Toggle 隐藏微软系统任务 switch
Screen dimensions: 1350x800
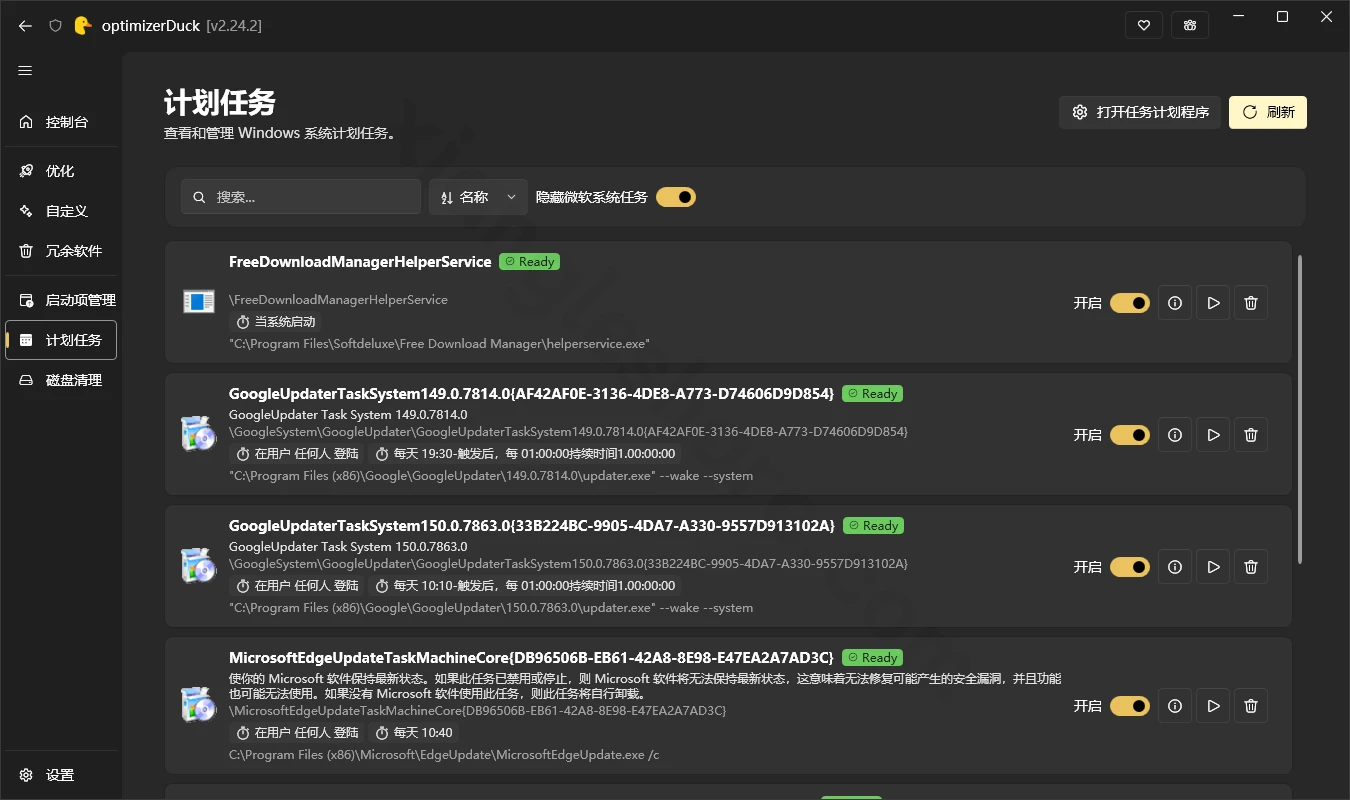[x=676, y=197]
